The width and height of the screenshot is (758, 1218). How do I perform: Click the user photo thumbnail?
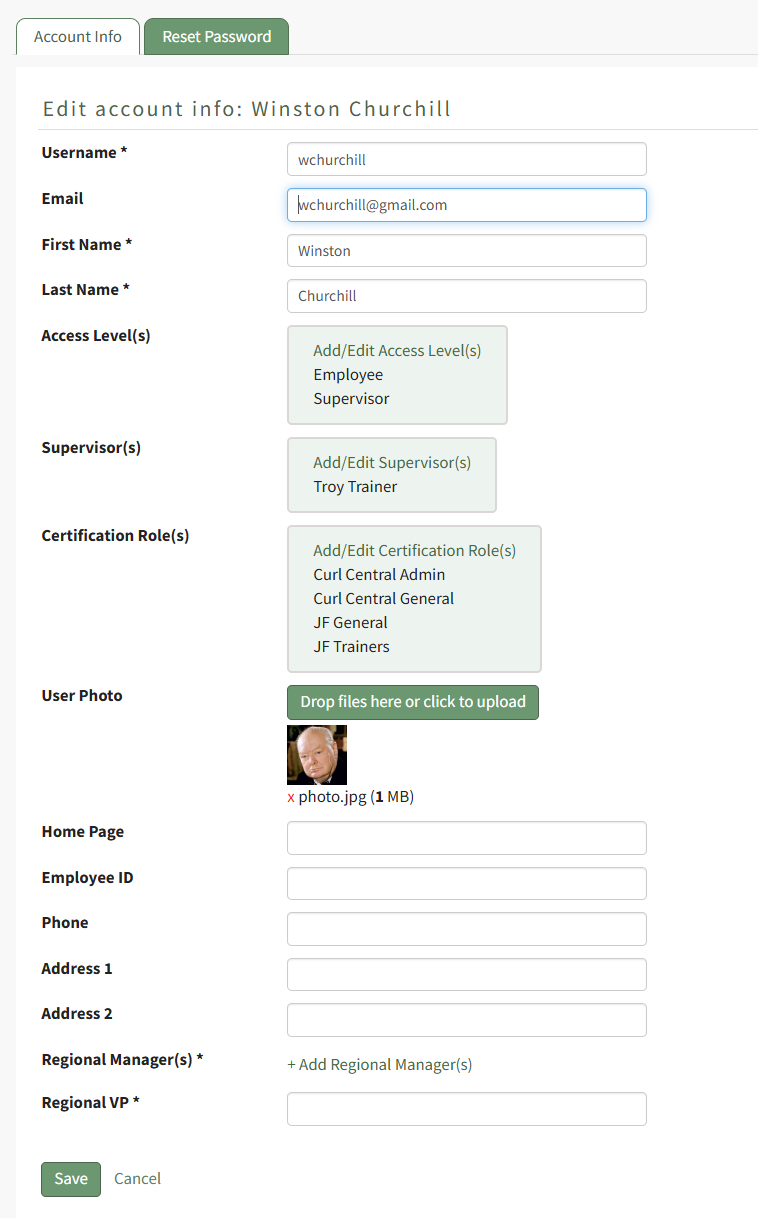click(x=317, y=755)
